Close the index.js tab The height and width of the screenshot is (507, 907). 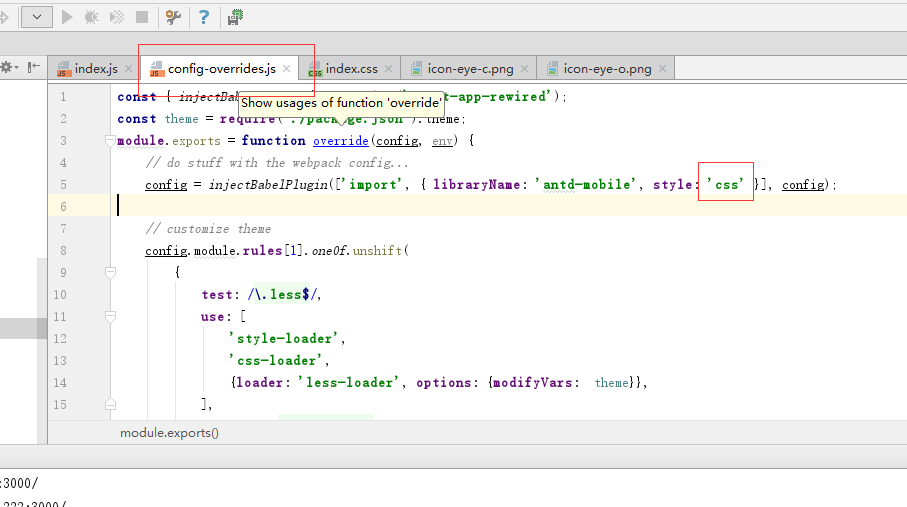pos(128,68)
